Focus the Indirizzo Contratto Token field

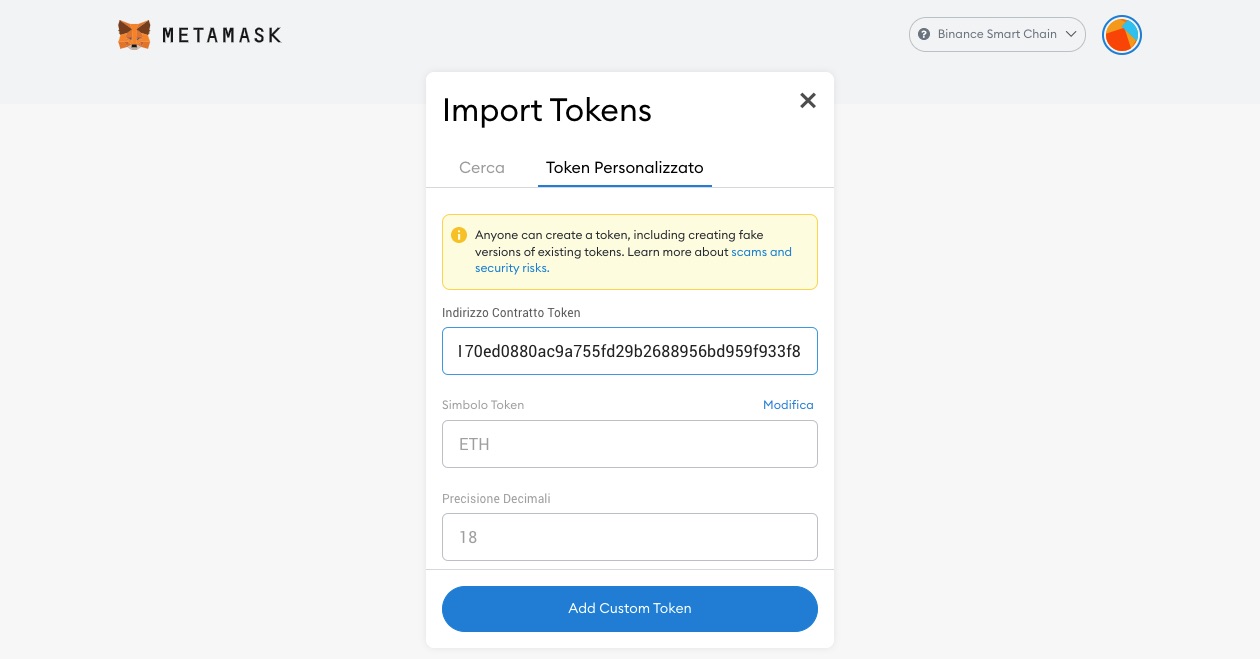(x=630, y=351)
